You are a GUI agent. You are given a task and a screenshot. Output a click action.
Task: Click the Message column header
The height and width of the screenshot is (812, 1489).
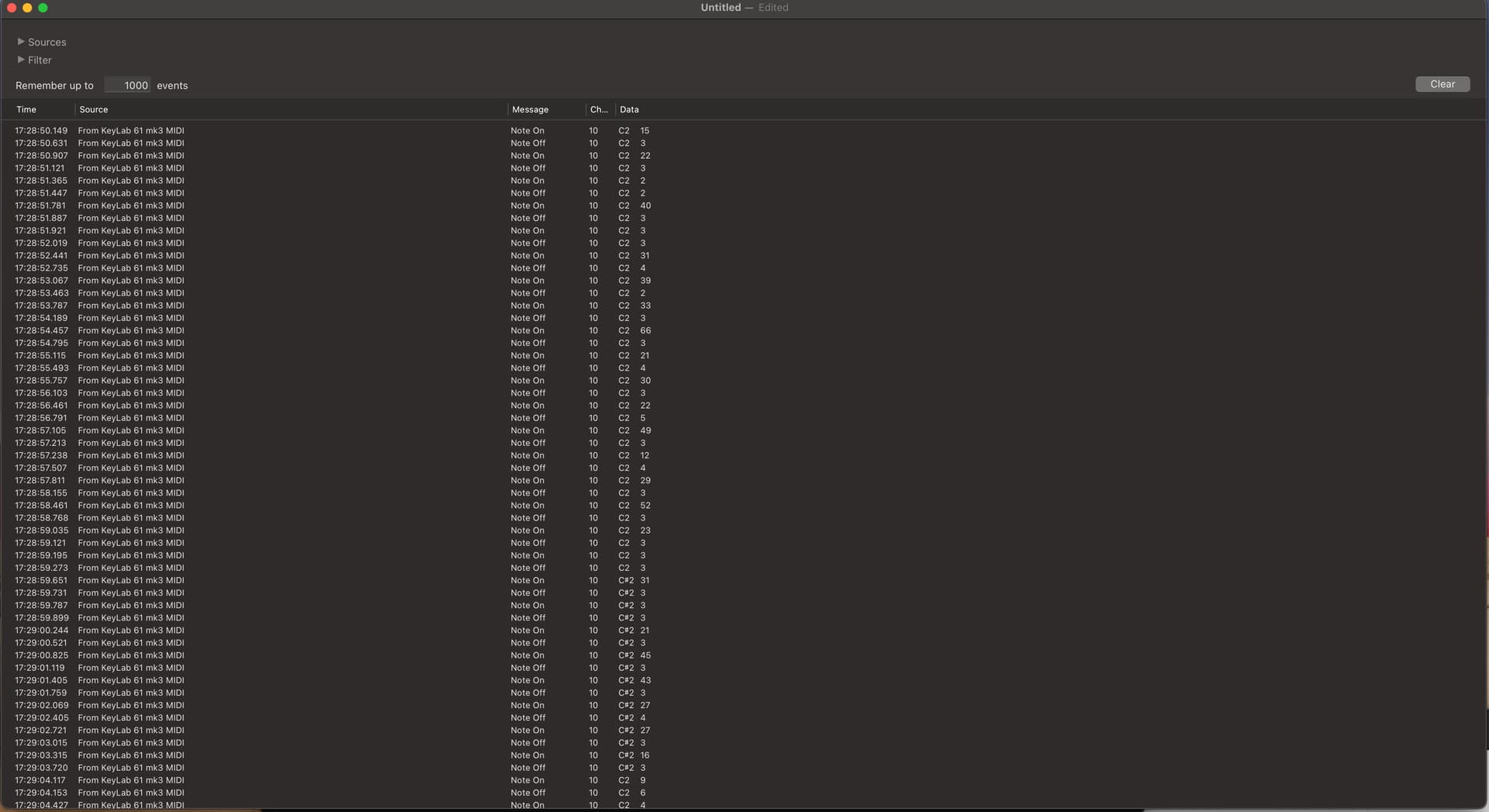[x=530, y=109]
